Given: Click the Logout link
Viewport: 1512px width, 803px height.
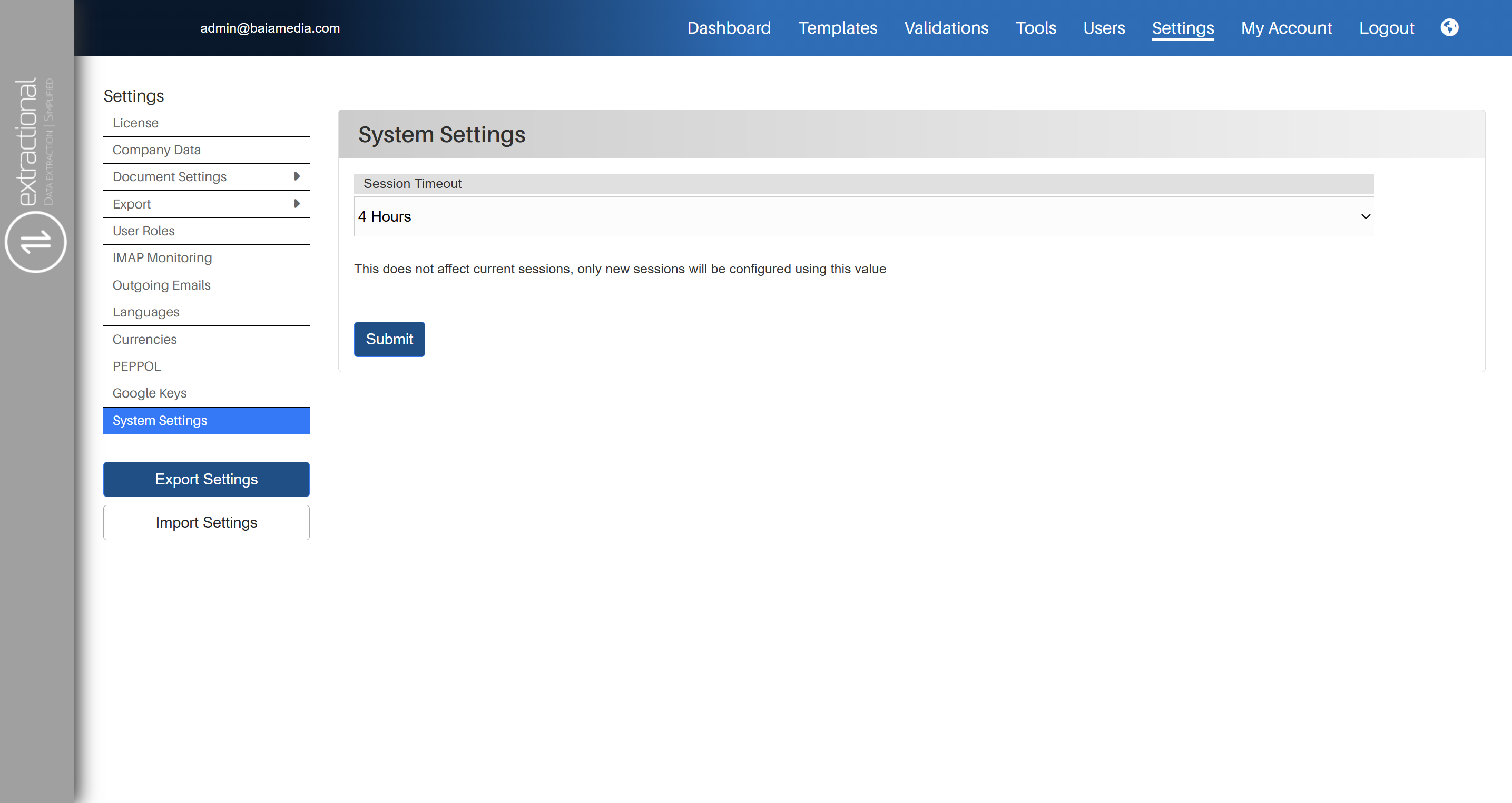Looking at the screenshot, I should (x=1386, y=28).
